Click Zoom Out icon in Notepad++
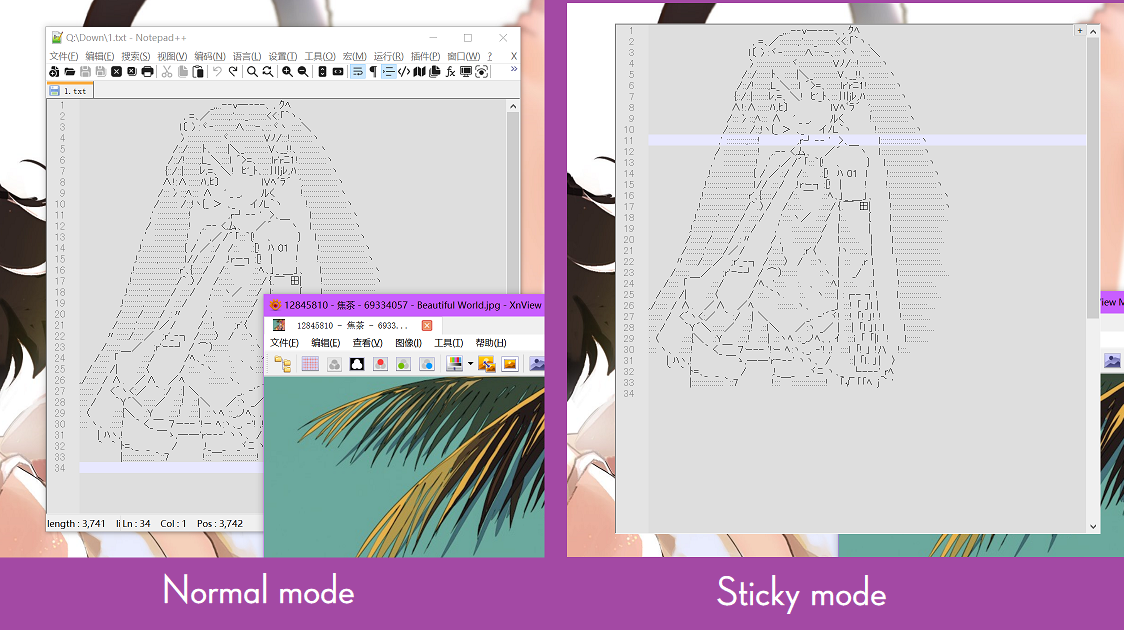1124x630 pixels. [303, 72]
